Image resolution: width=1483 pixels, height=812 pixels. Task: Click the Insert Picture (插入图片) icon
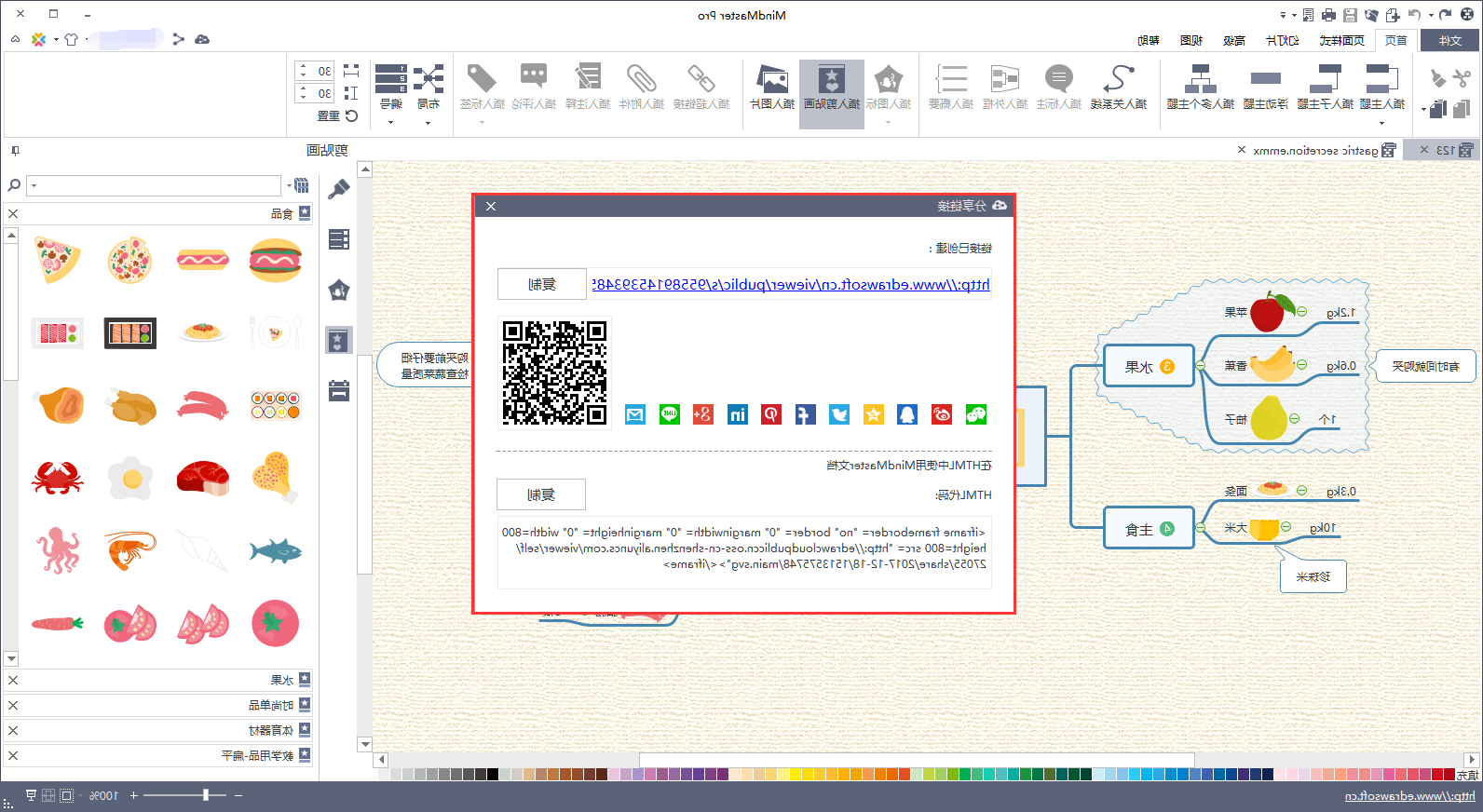coord(772,79)
